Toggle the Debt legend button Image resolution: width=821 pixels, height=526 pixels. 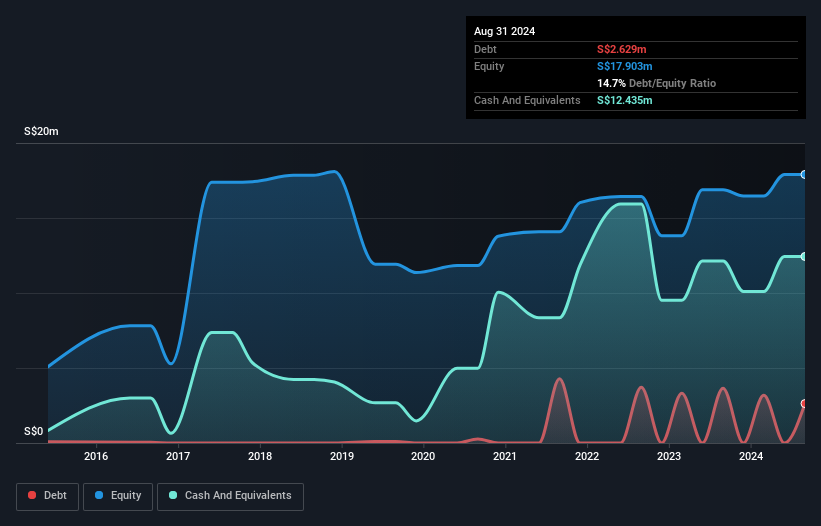pyautogui.click(x=48, y=496)
